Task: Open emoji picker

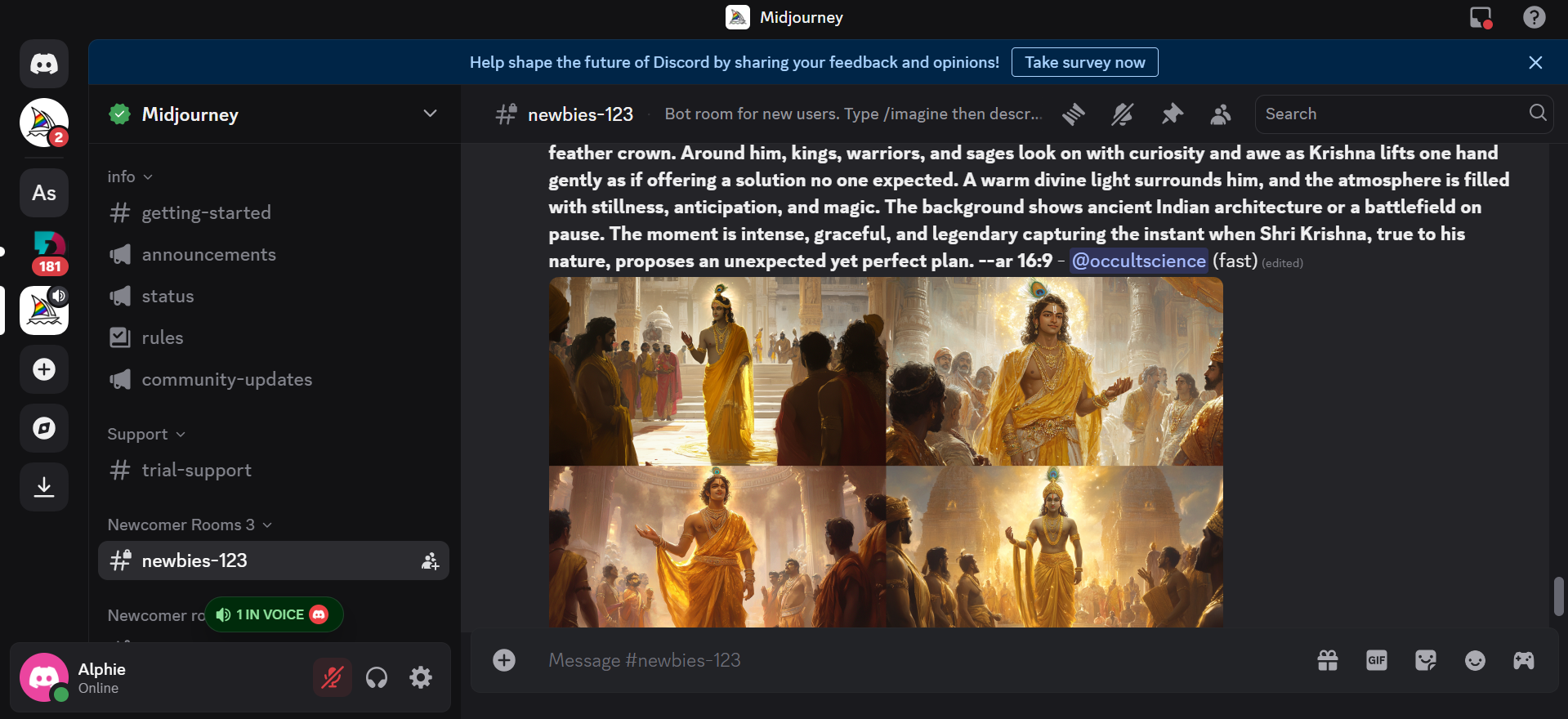Action: point(1475,660)
